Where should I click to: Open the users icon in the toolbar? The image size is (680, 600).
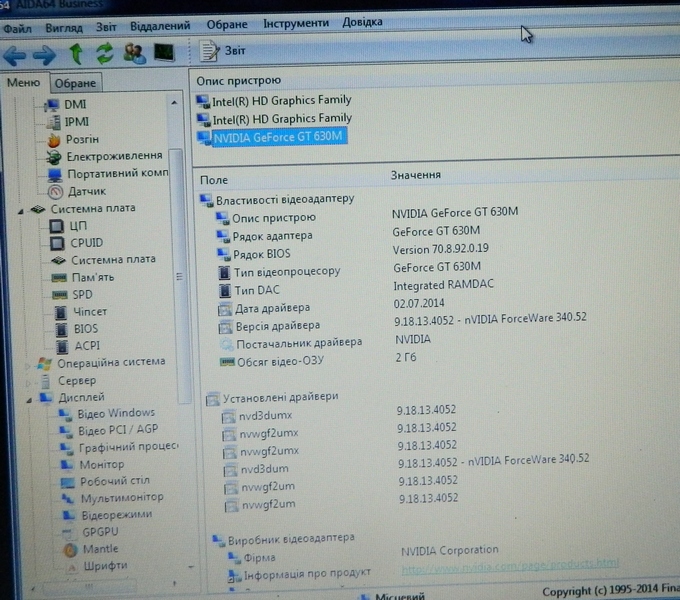tap(133, 54)
